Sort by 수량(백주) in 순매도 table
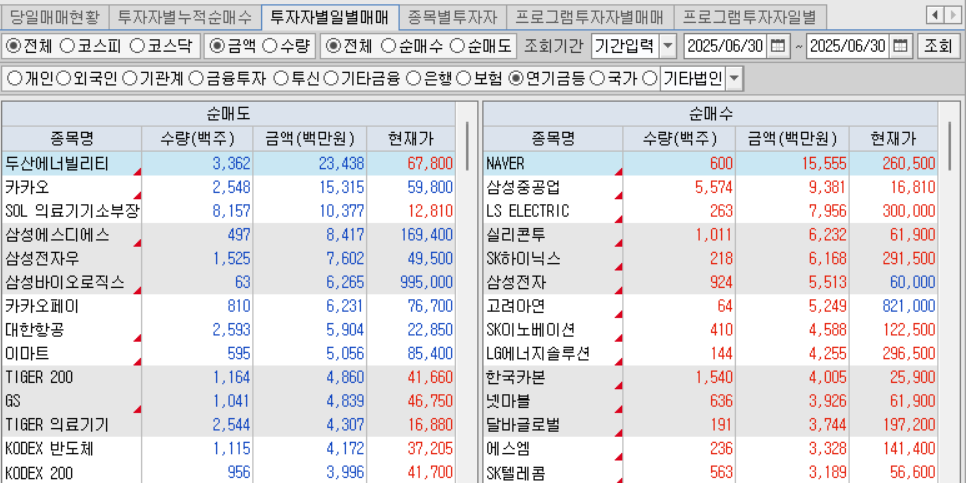Screen dimensions: 966x483 [197, 139]
